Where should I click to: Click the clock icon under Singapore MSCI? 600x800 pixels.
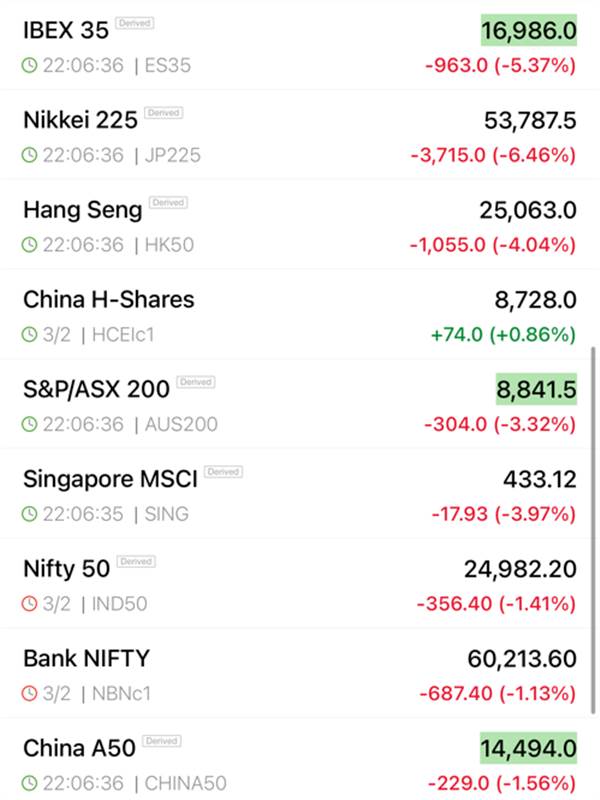30,515
